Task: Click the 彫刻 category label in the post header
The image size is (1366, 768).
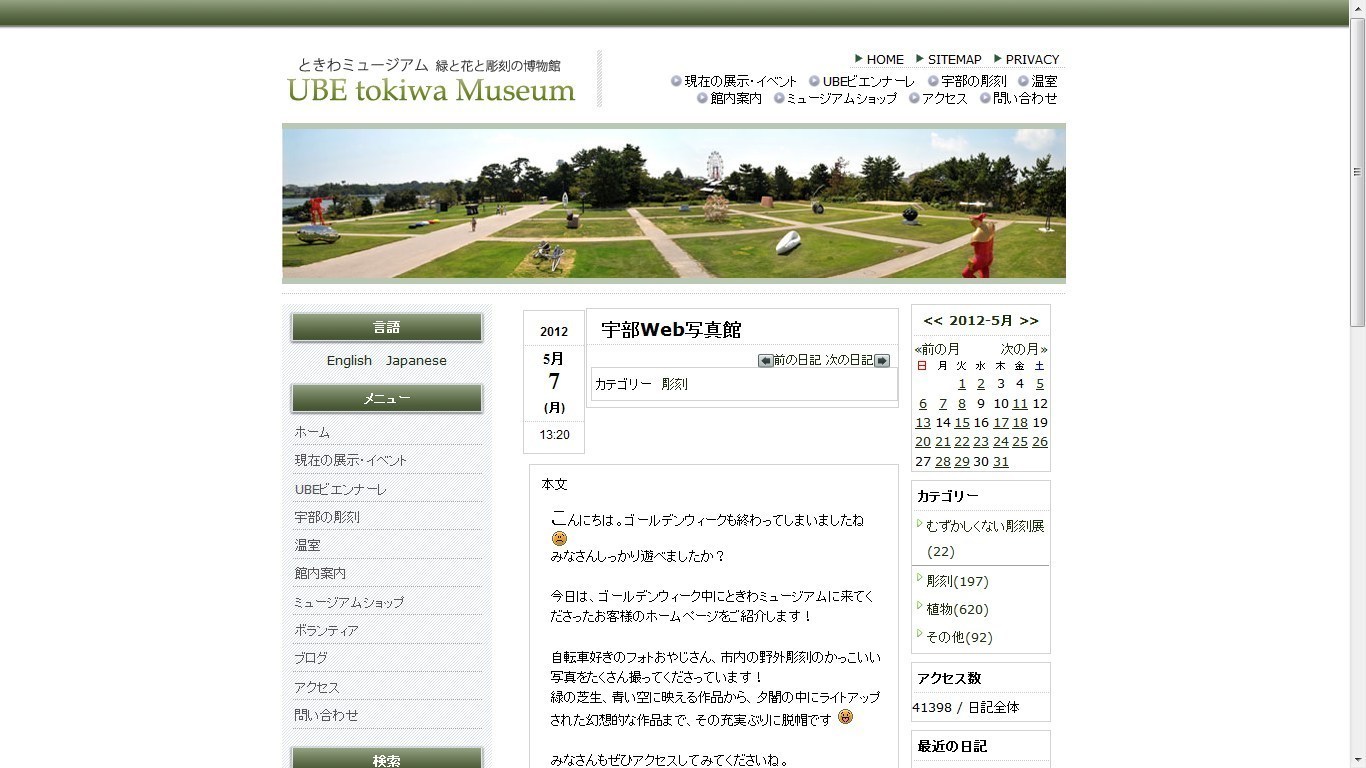Action: [674, 385]
